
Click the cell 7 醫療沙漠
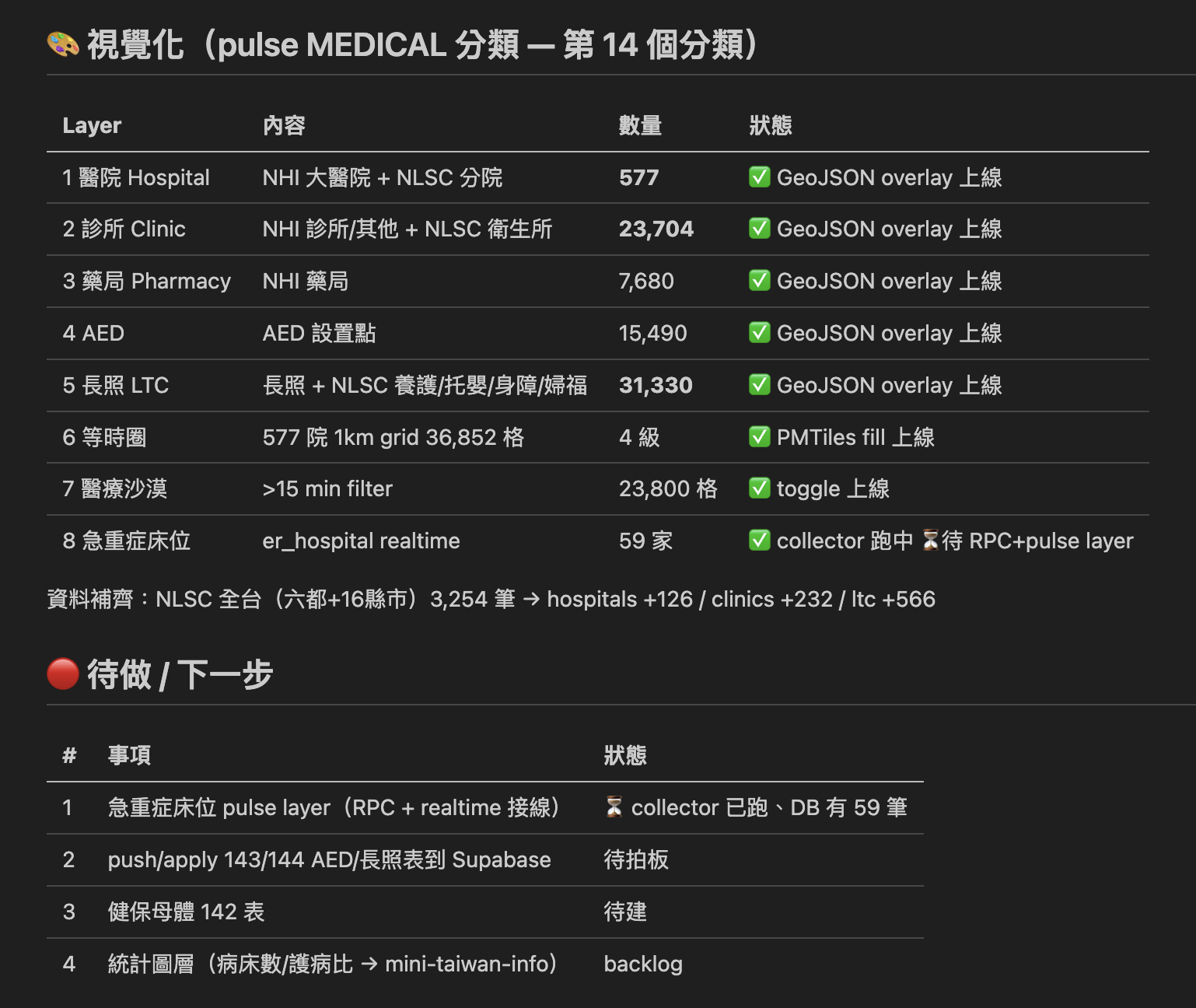(115, 488)
